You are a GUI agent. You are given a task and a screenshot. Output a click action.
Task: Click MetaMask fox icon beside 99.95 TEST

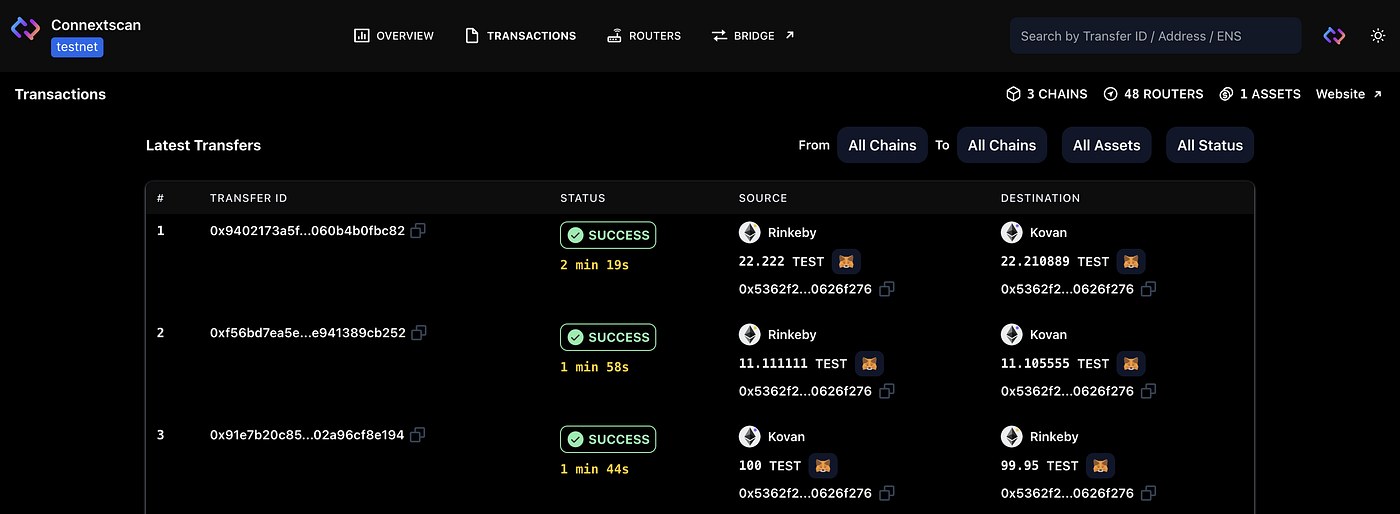[x=1100, y=466]
